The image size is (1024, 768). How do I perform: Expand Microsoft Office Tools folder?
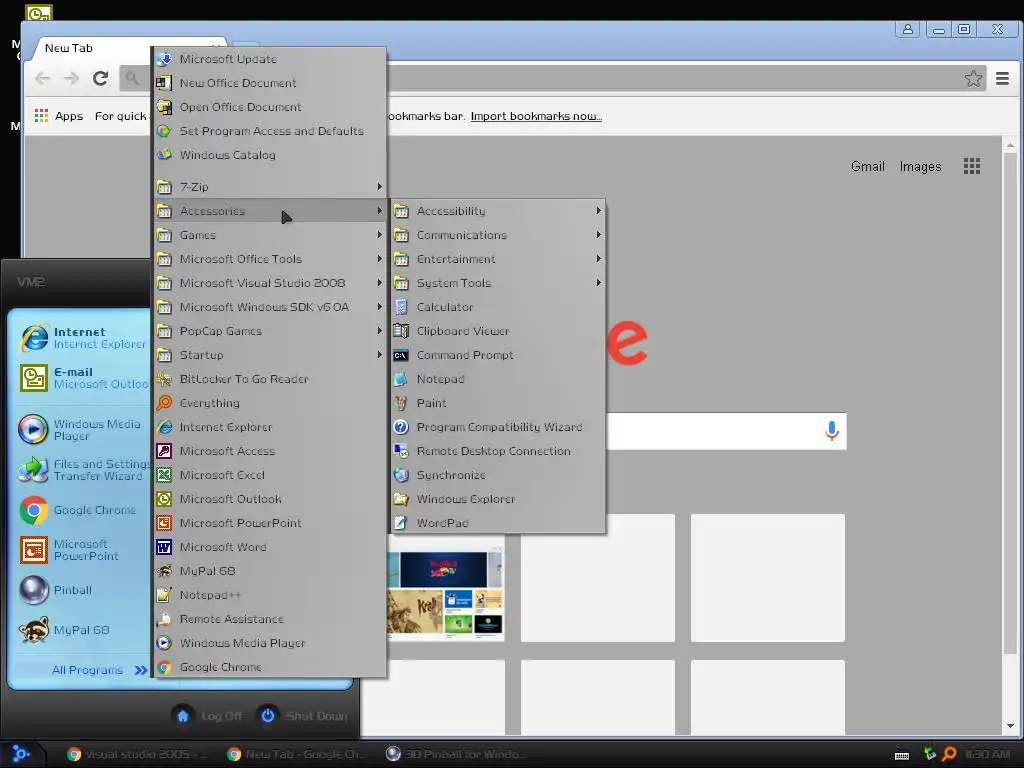coord(270,259)
